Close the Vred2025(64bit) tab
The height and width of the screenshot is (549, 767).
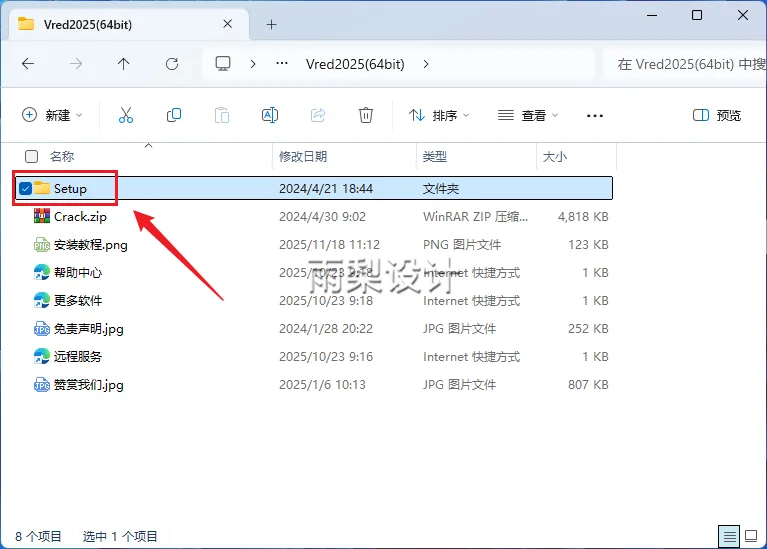(227, 24)
